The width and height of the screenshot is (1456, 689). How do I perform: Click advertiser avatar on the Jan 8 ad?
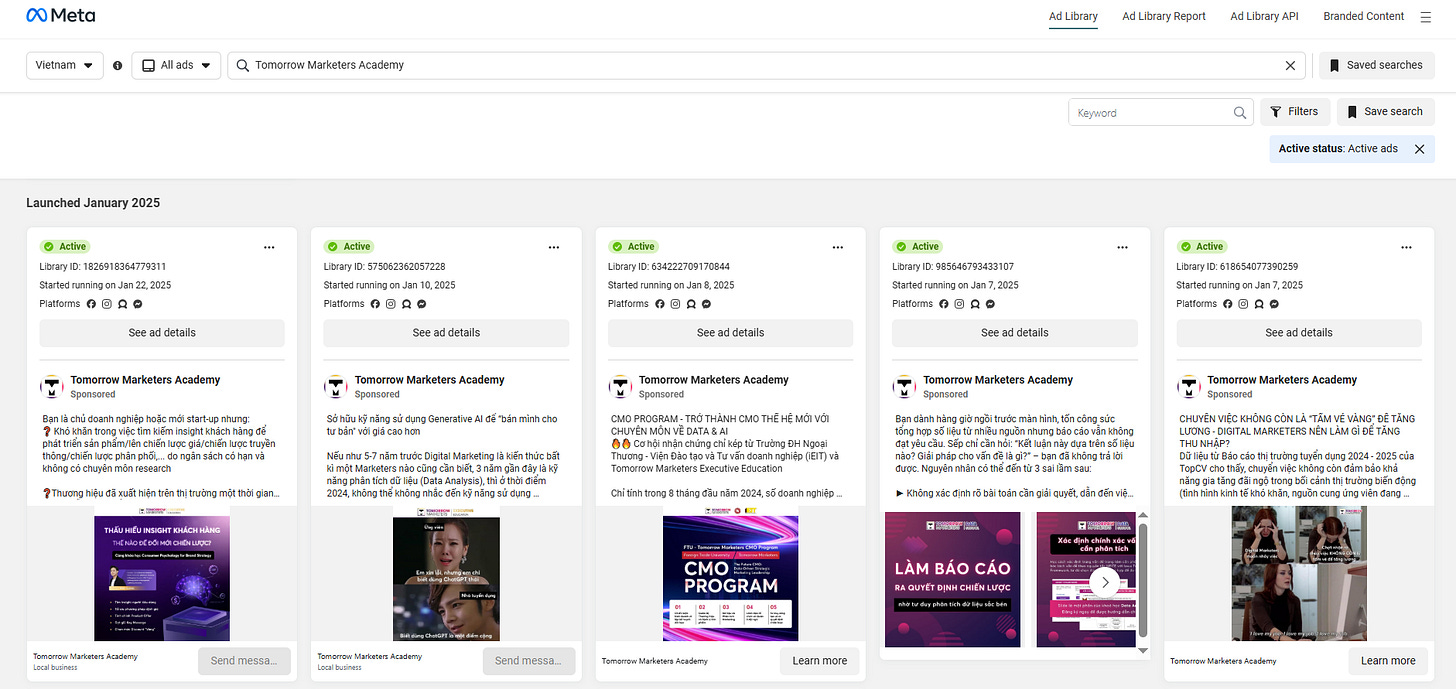click(620, 387)
